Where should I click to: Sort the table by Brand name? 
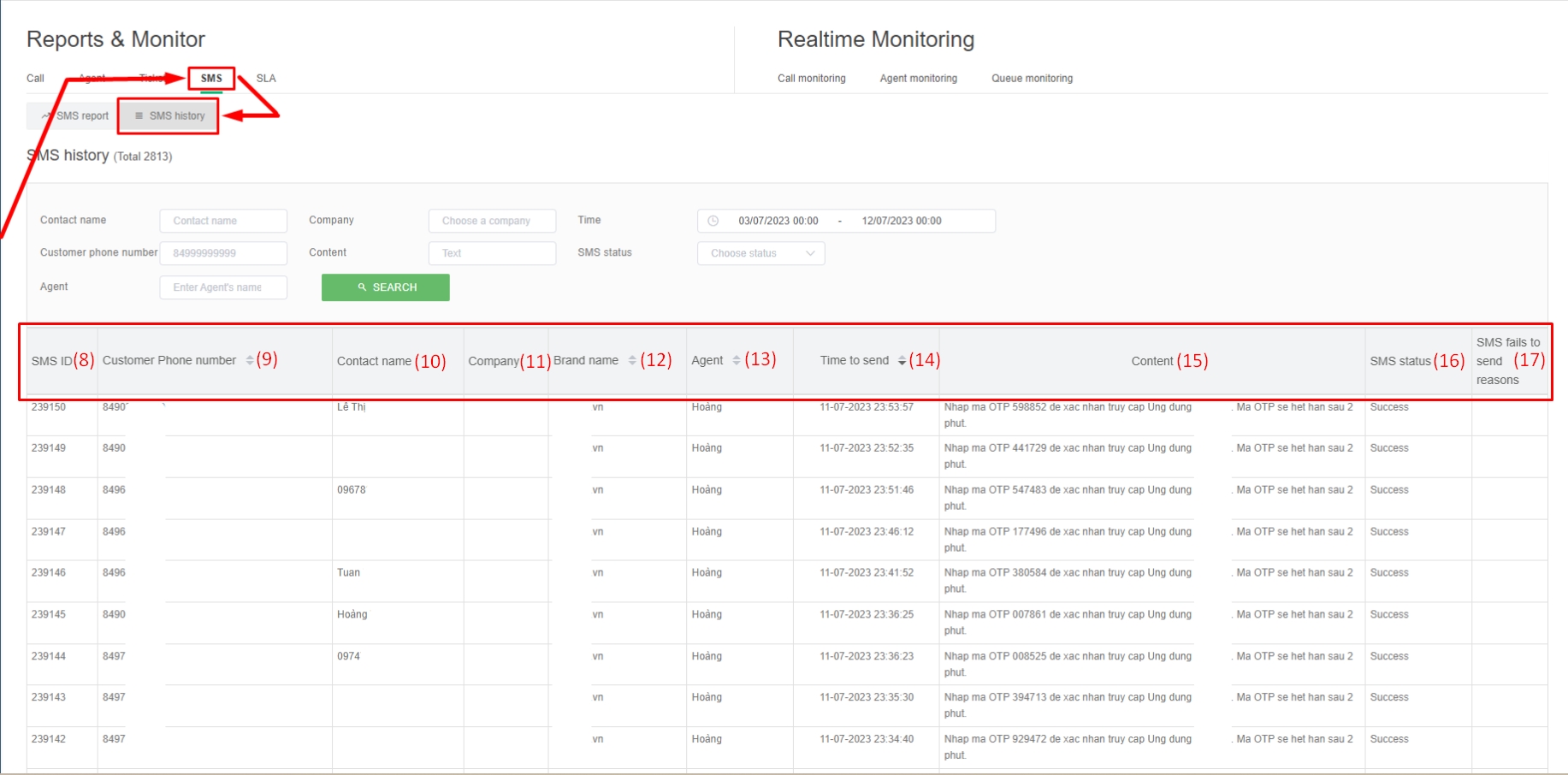tap(632, 361)
